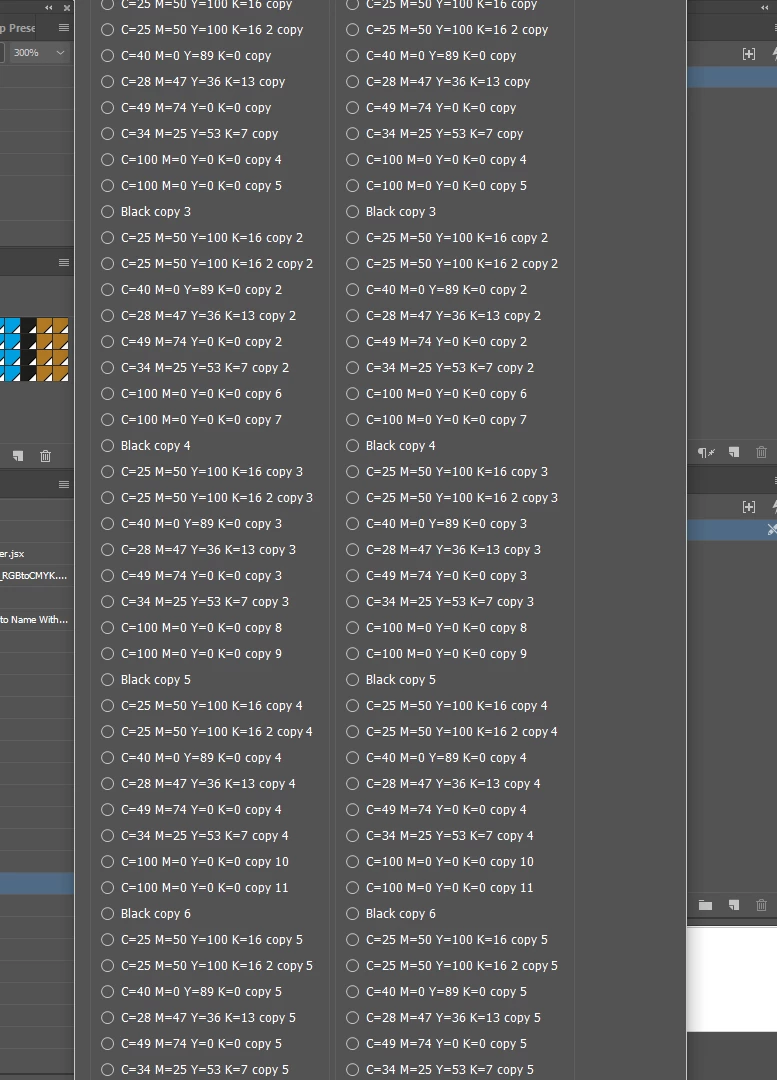Pick right 'C=25 M=50 Y=100 K=16 copy 5' radio
The image size is (777, 1080).
353,939
